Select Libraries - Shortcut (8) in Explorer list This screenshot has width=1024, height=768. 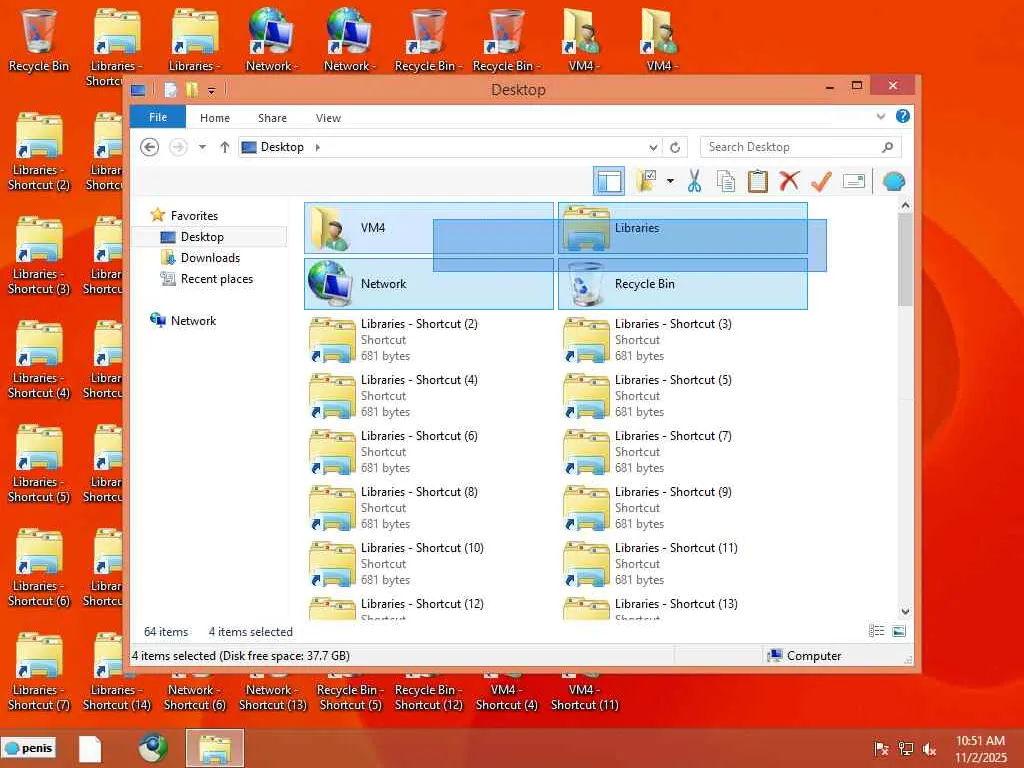tap(428, 508)
